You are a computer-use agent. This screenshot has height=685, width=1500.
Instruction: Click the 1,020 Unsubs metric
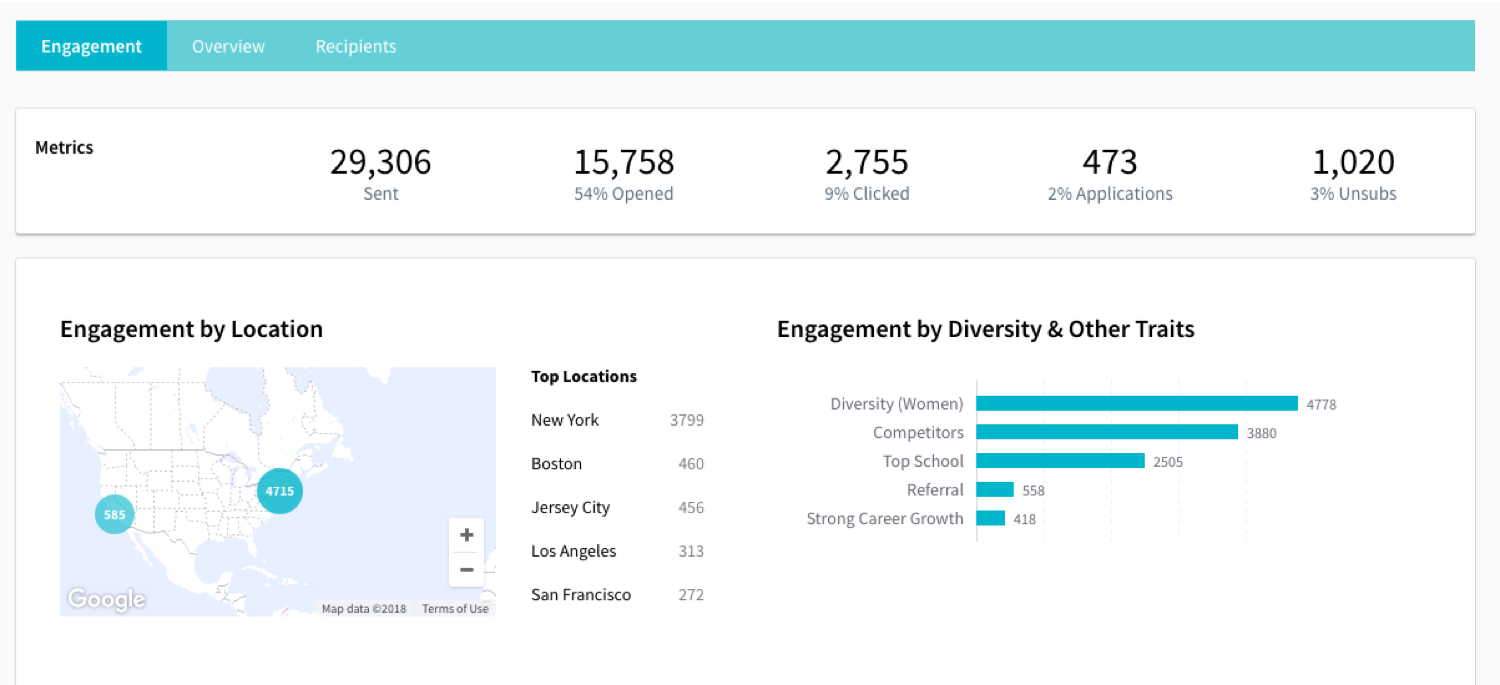[1353, 174]
